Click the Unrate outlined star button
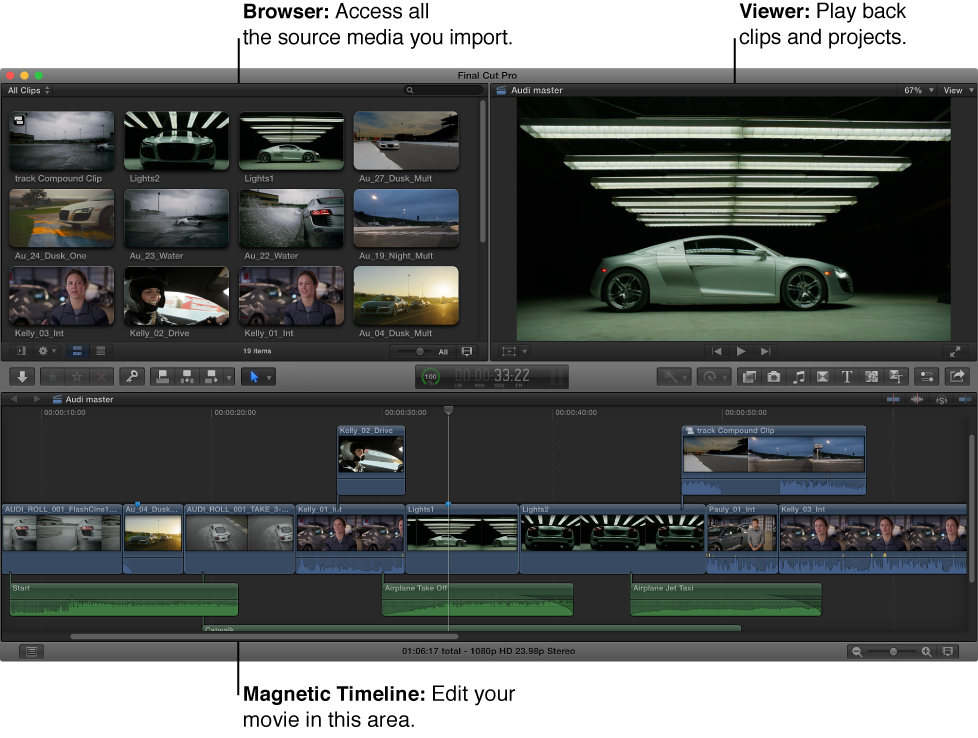Screen dimensions: 978x738 (x=77, y=377)
